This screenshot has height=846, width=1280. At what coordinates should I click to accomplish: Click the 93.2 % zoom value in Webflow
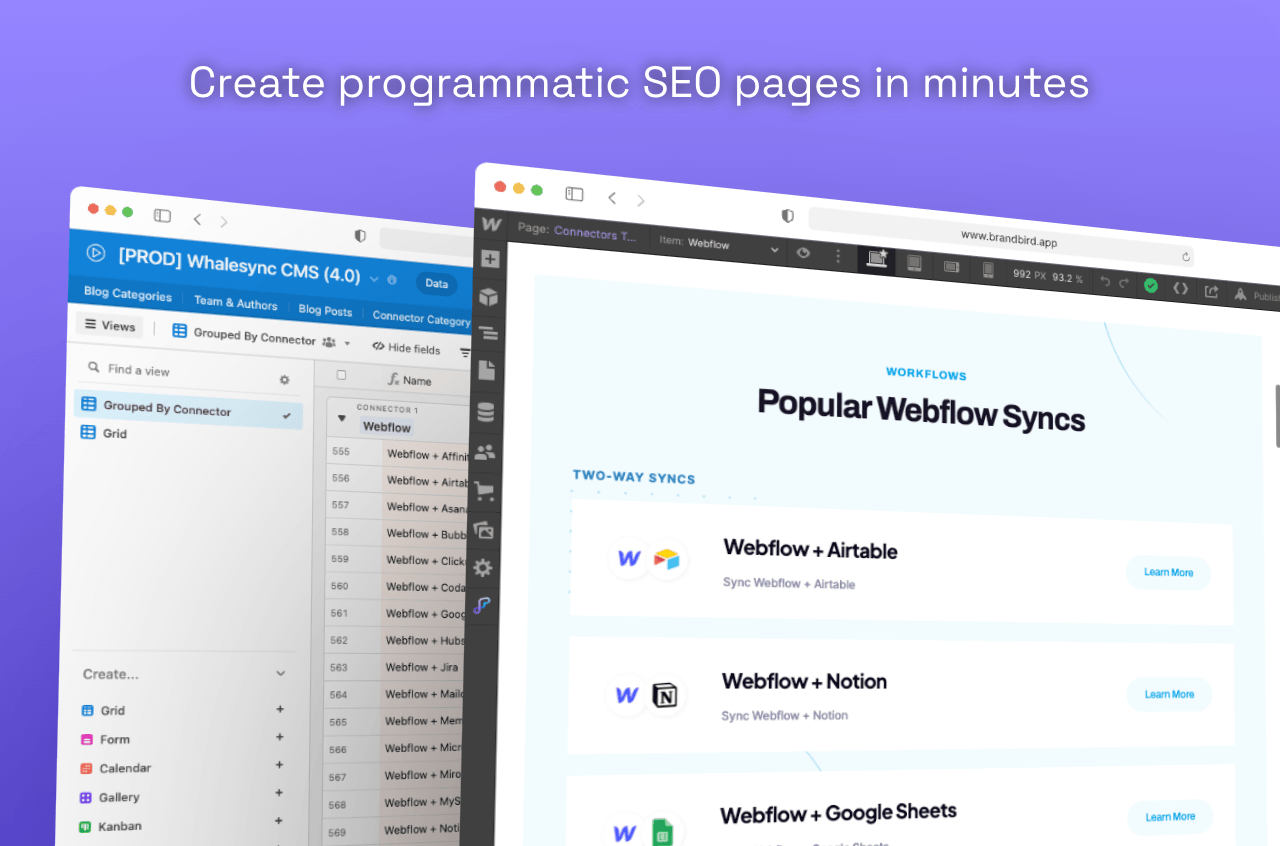pos(1067,277)
